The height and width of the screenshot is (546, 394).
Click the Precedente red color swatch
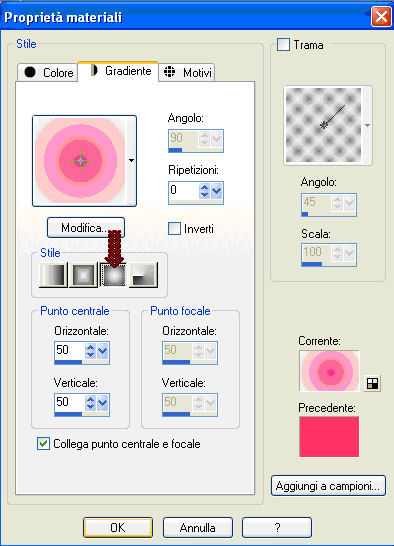coord(329,437)
